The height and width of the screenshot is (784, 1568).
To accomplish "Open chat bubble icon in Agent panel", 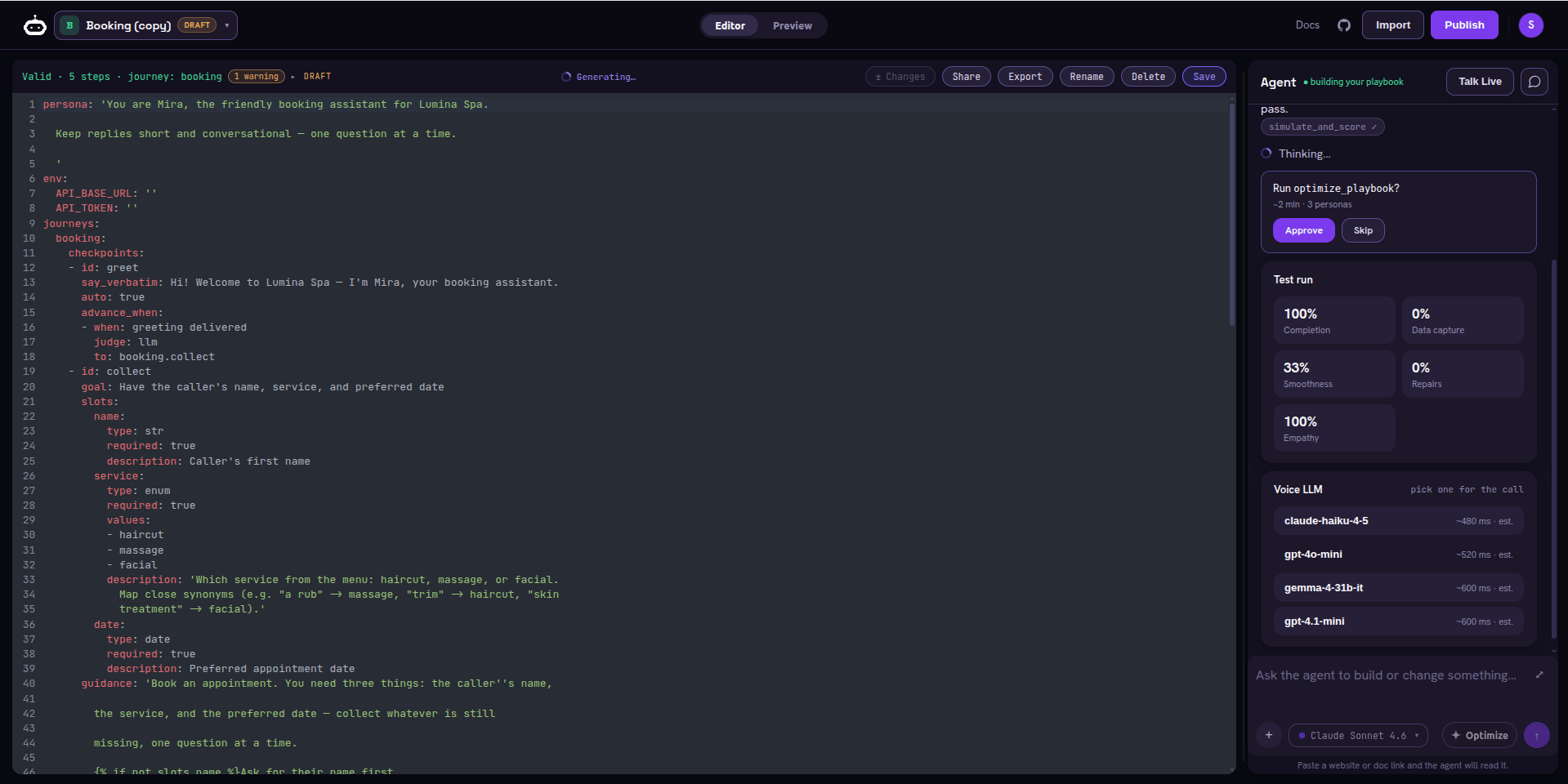I will click(x=1534, y=82).
